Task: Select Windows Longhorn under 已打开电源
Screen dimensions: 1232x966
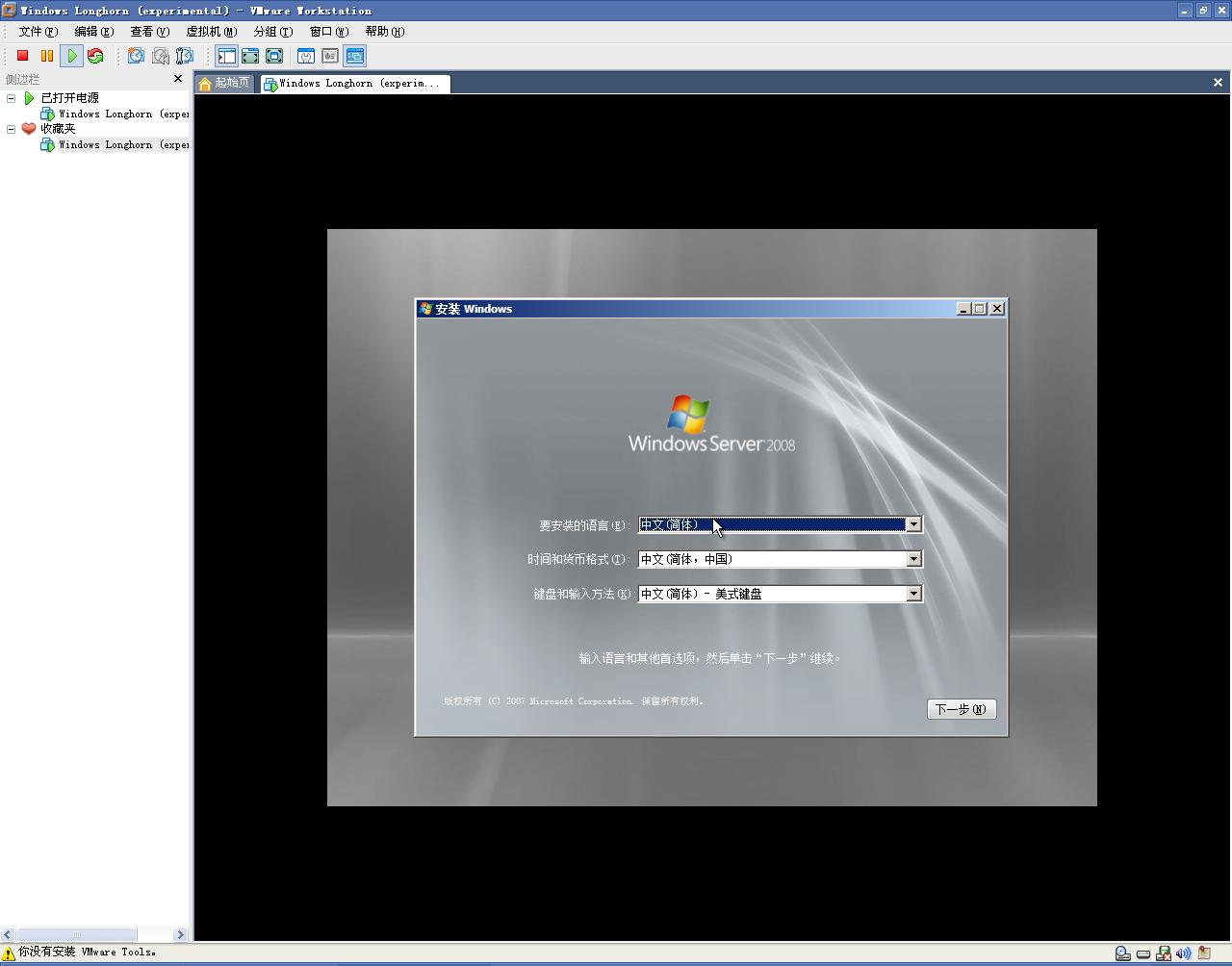Action: coord(115,114)
